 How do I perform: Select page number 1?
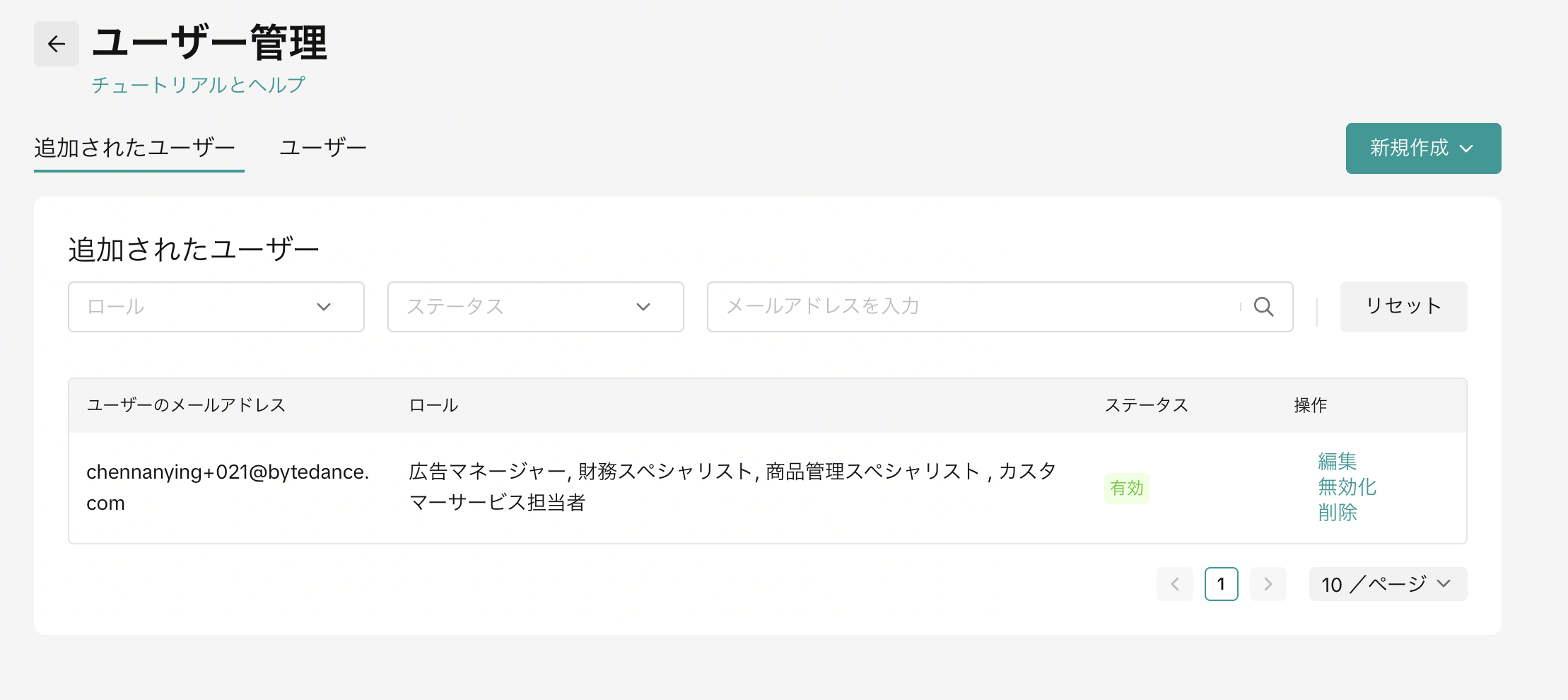(x=1221, y=584)
